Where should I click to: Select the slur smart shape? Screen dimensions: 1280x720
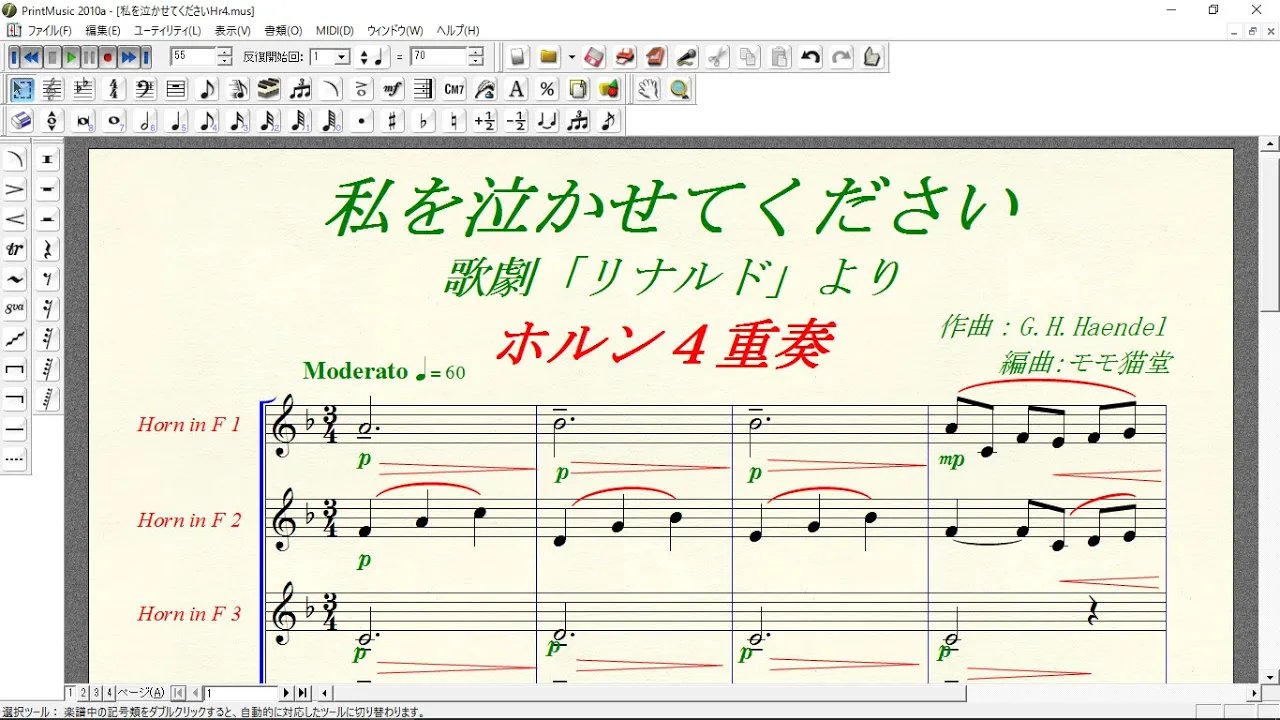tap(15, 159)
